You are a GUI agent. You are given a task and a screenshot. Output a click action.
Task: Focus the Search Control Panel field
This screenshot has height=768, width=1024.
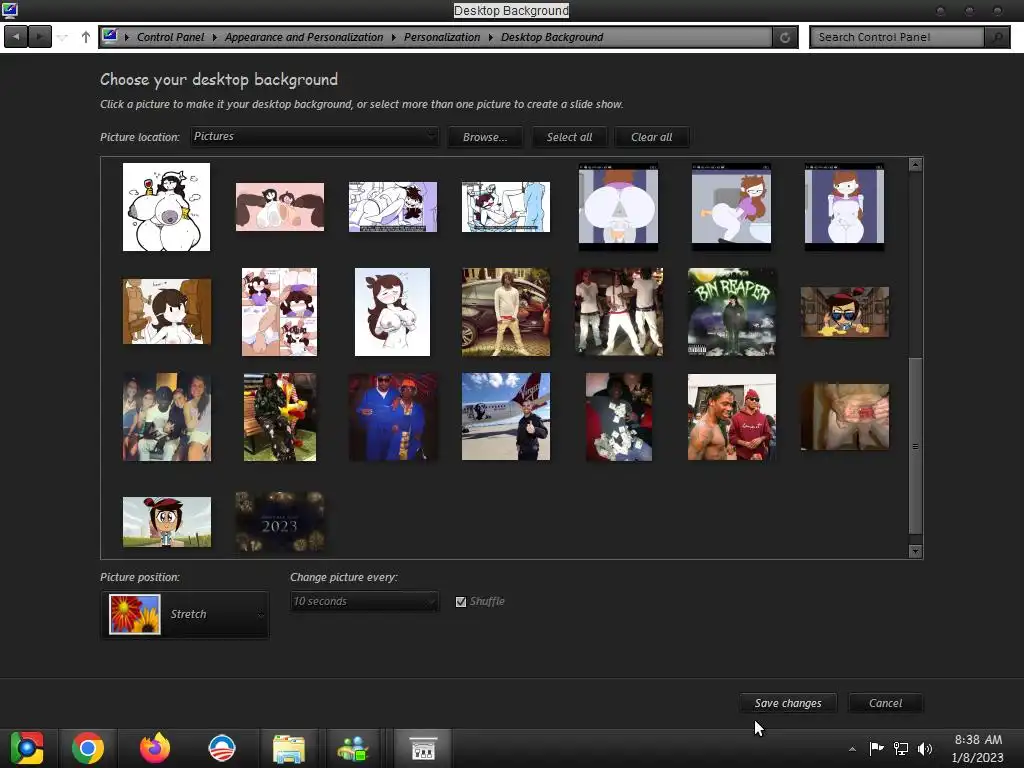[897, 37]
